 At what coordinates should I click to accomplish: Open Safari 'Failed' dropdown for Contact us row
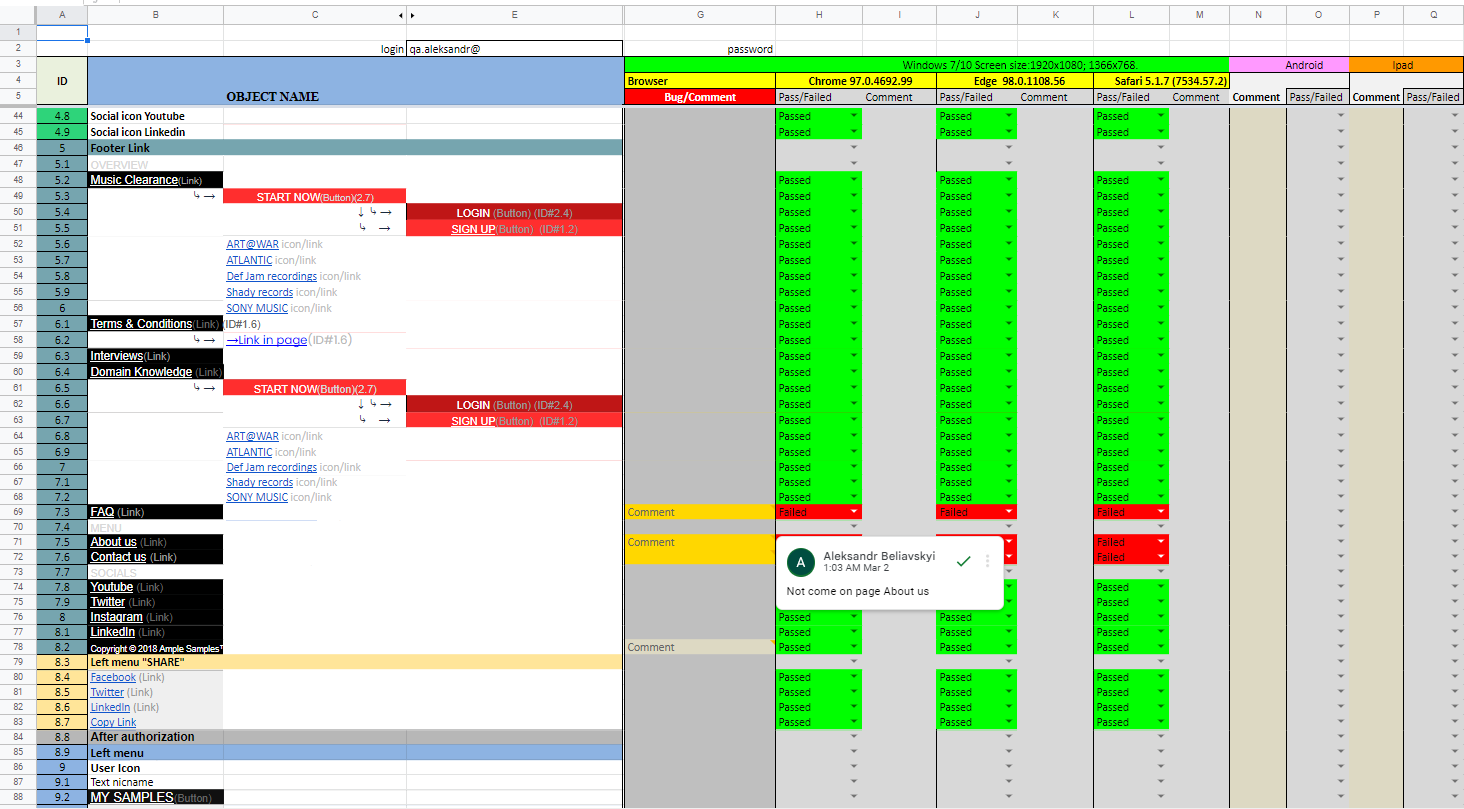tap(1161, 557)
